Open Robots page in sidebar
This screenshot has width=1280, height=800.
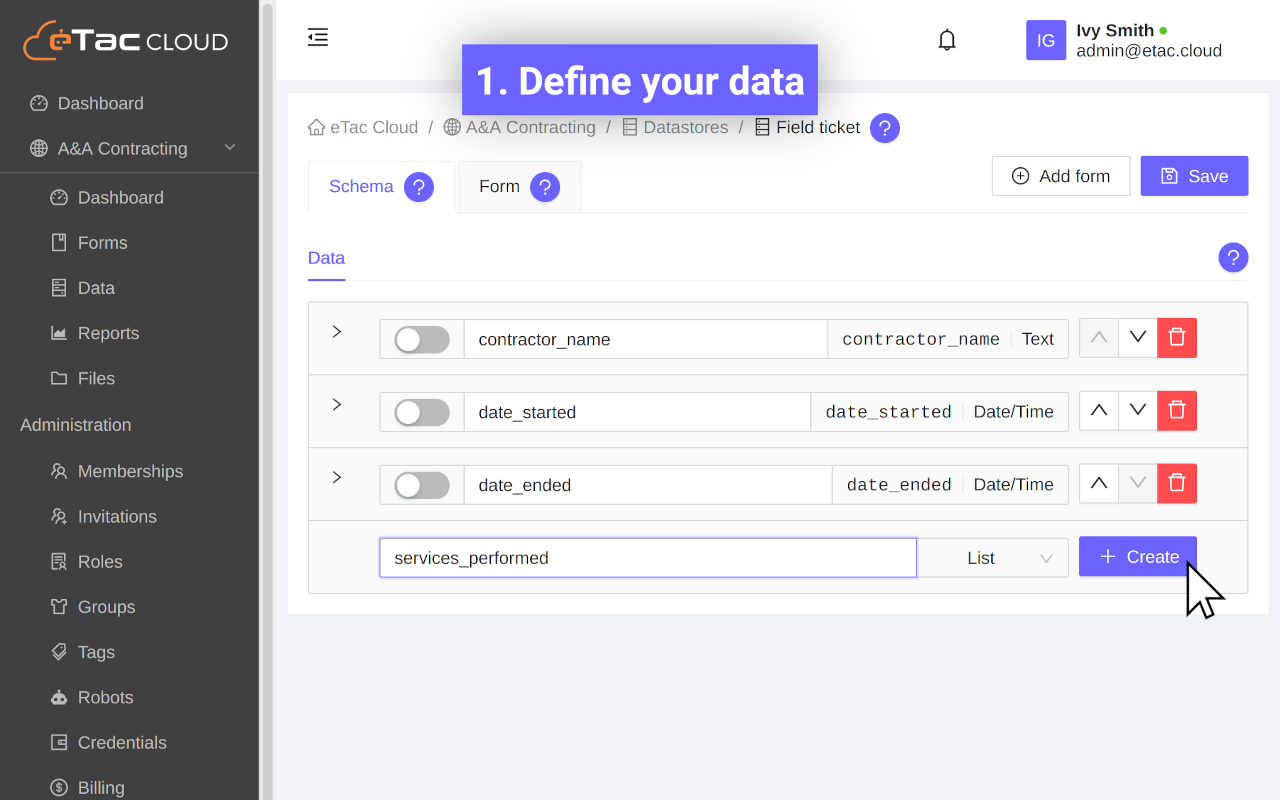point(105,697)
